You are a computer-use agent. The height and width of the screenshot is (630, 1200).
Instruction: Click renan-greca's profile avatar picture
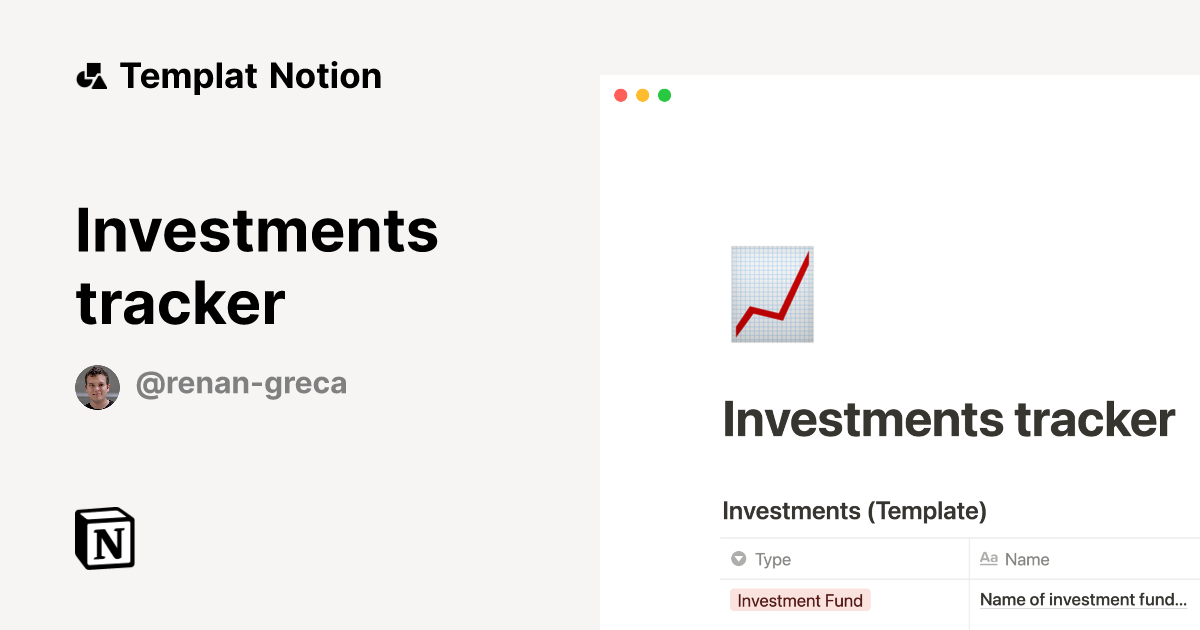(x=97, y=386)
